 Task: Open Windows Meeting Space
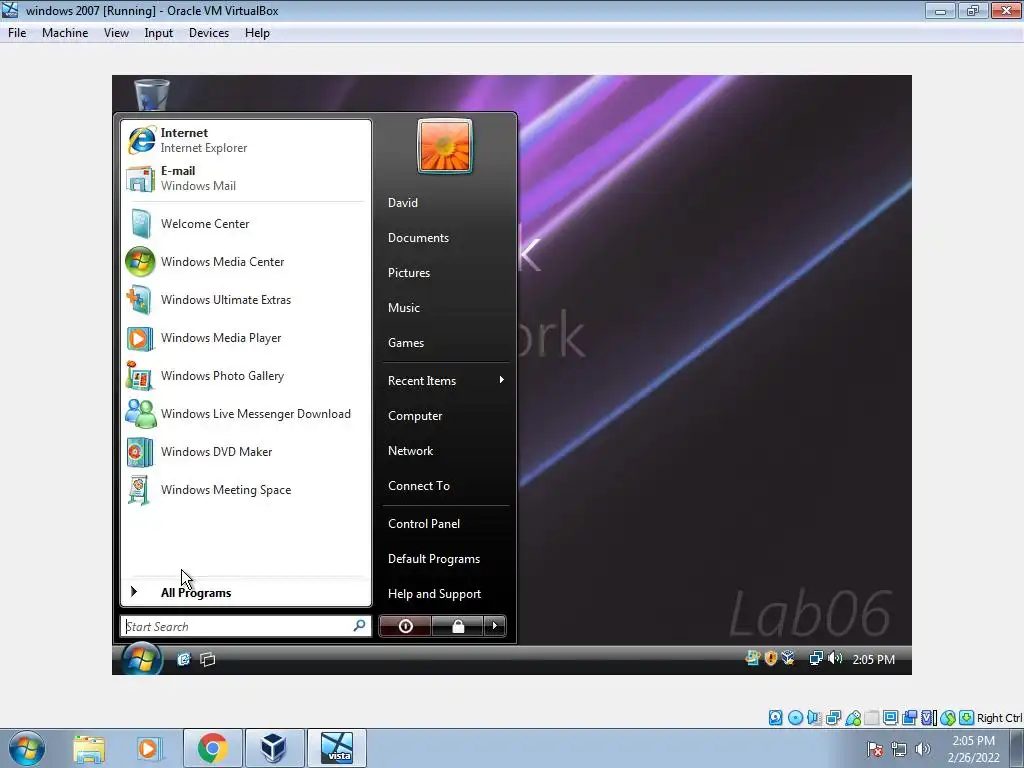coord(246,489)
